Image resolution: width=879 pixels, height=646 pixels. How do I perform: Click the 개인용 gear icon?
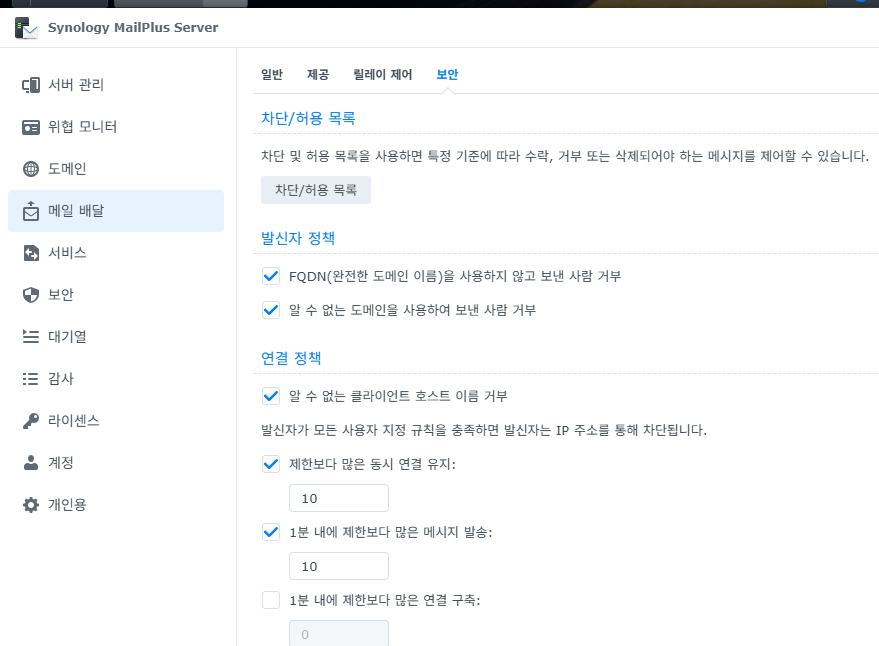pyautogui.click(x=31, y=505)
